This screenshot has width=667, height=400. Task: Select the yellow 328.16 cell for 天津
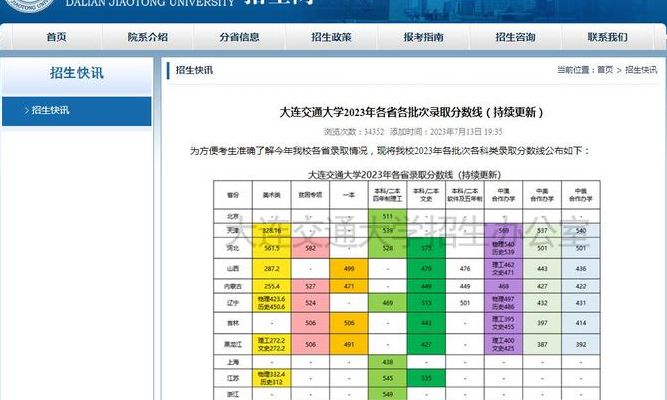(271, 230)
